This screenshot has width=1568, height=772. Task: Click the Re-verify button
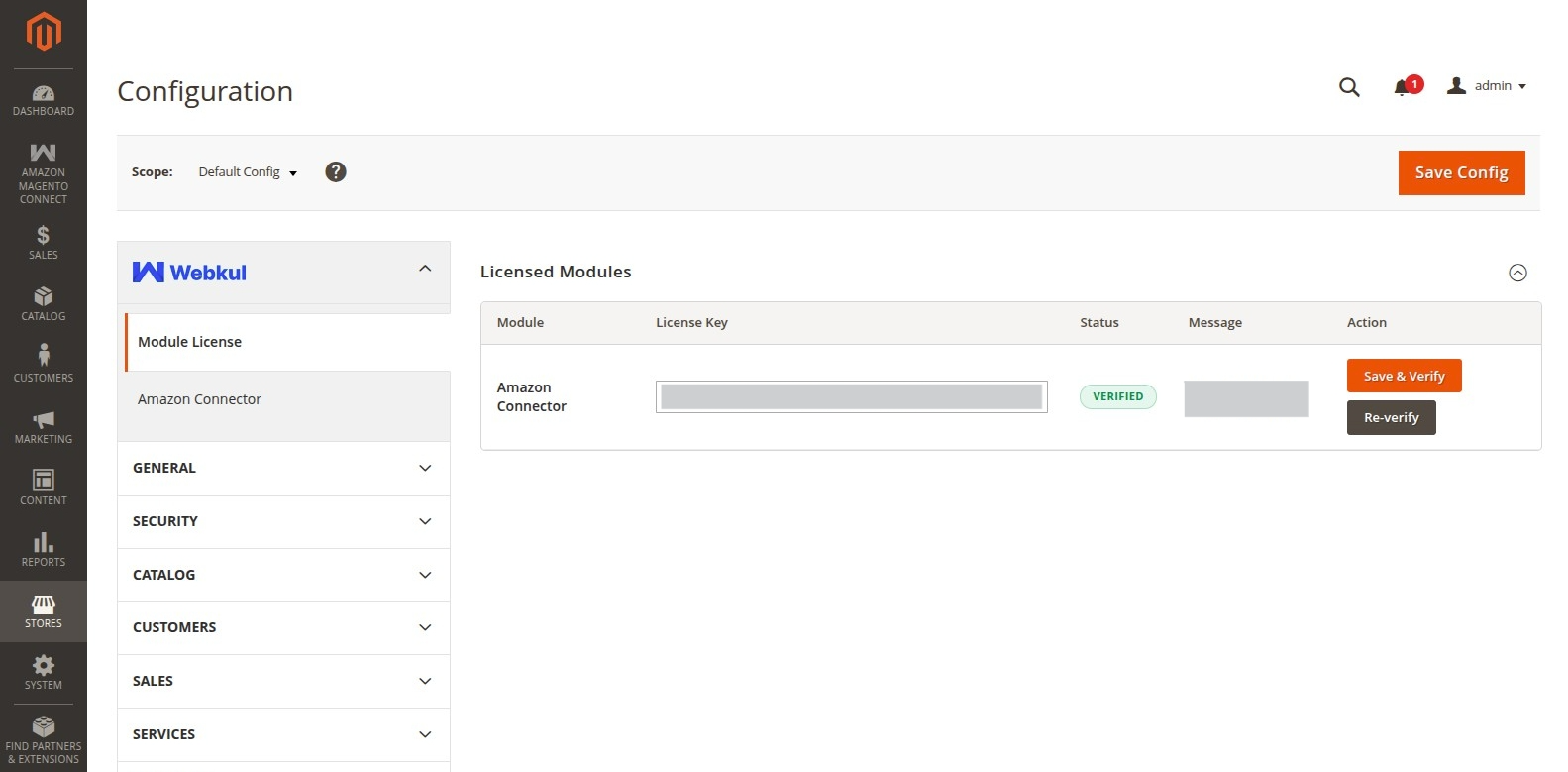1391,417
